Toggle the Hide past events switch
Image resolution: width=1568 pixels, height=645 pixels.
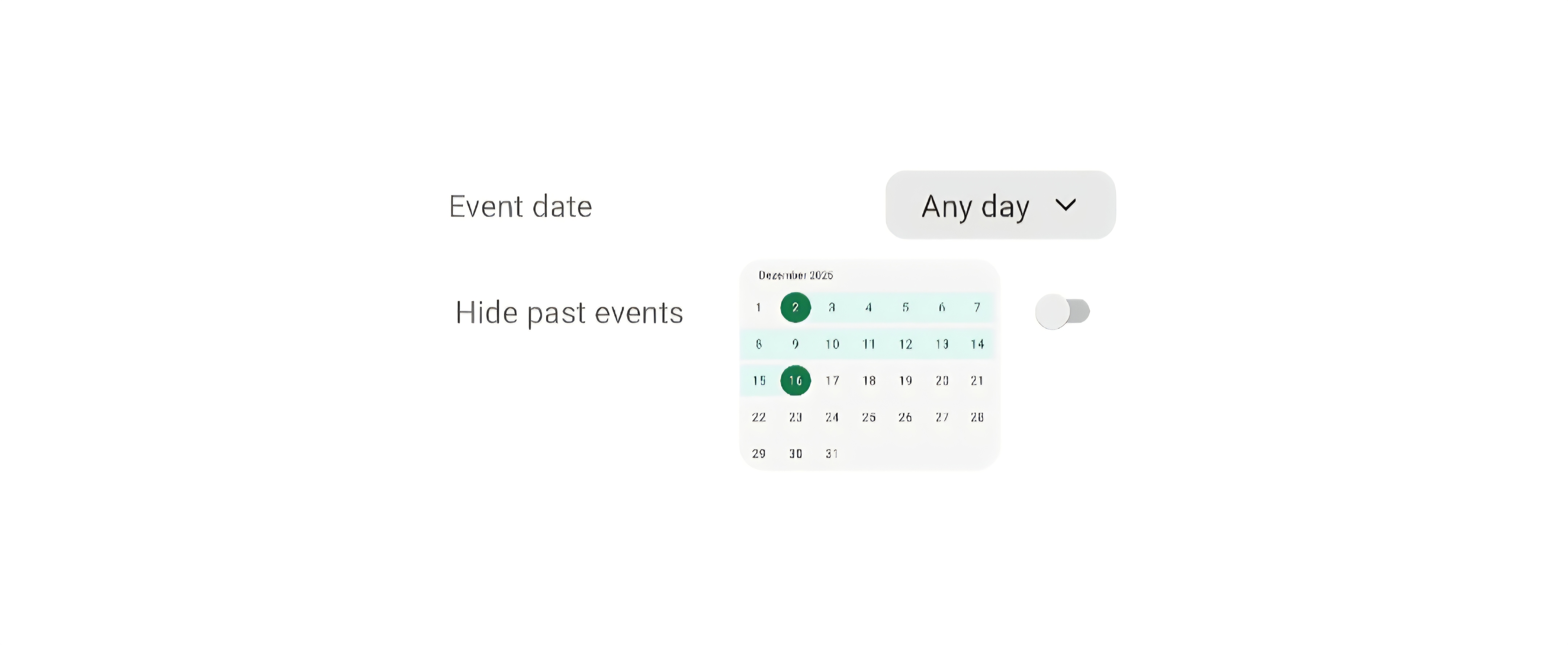[1062, 311]
